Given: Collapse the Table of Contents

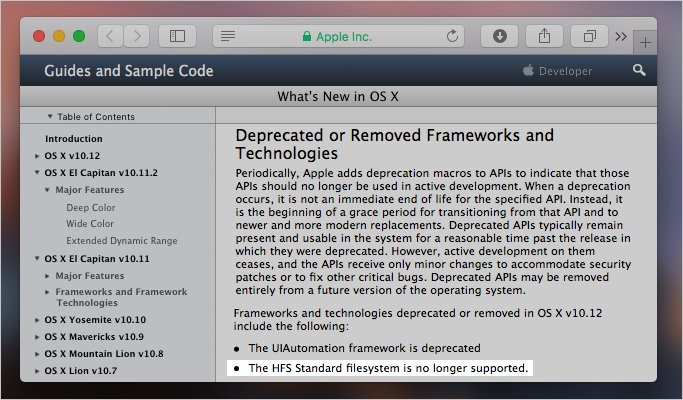Looking at the screenshot, I should pyautogui.click(x=50, y=116).
